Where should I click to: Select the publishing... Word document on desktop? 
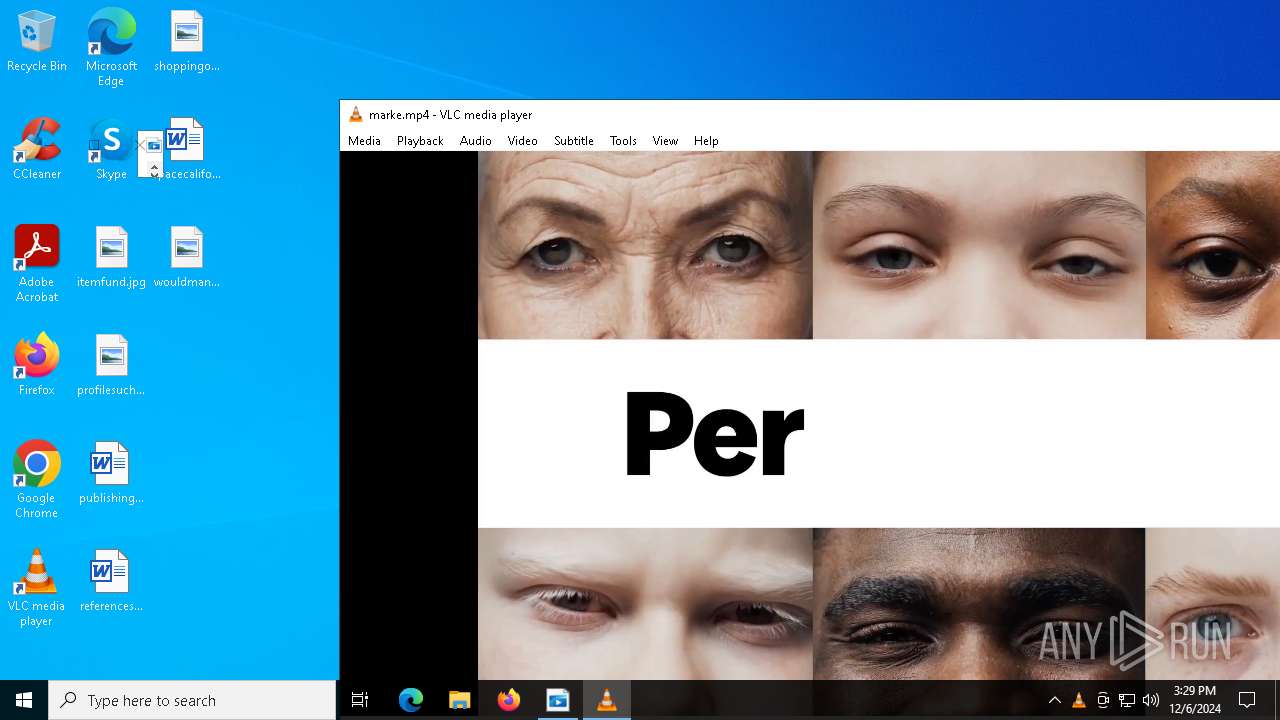pos(111,474)
